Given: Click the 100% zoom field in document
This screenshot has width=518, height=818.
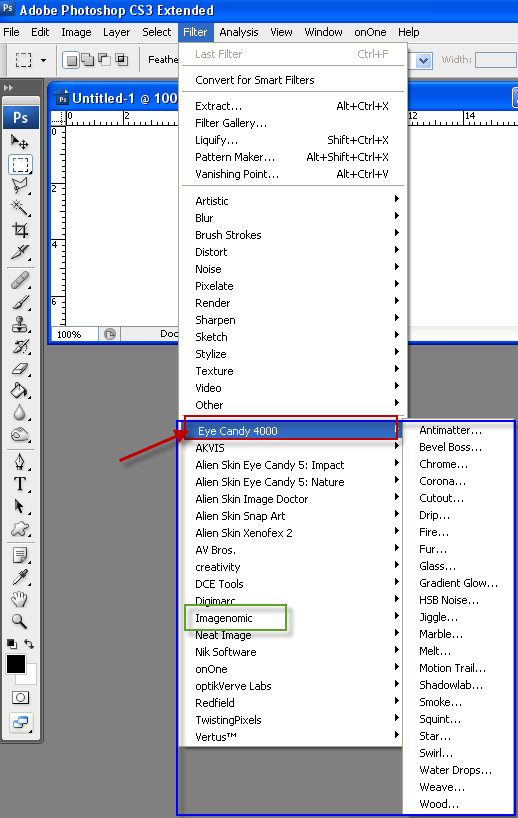Looking at the screenshot, I should pyautogui.click(x=75, y=334).
